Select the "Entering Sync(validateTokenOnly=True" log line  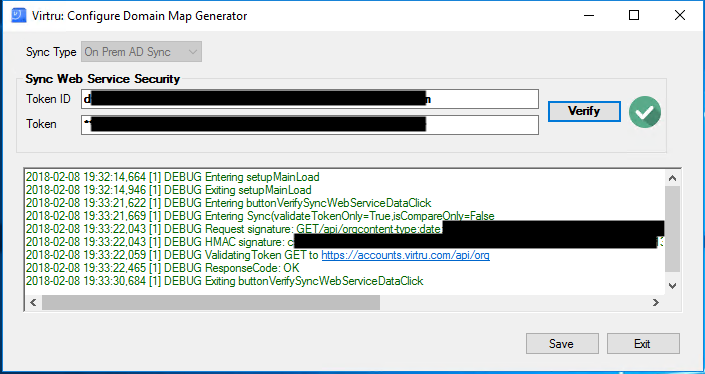click(x=260, y=216)
